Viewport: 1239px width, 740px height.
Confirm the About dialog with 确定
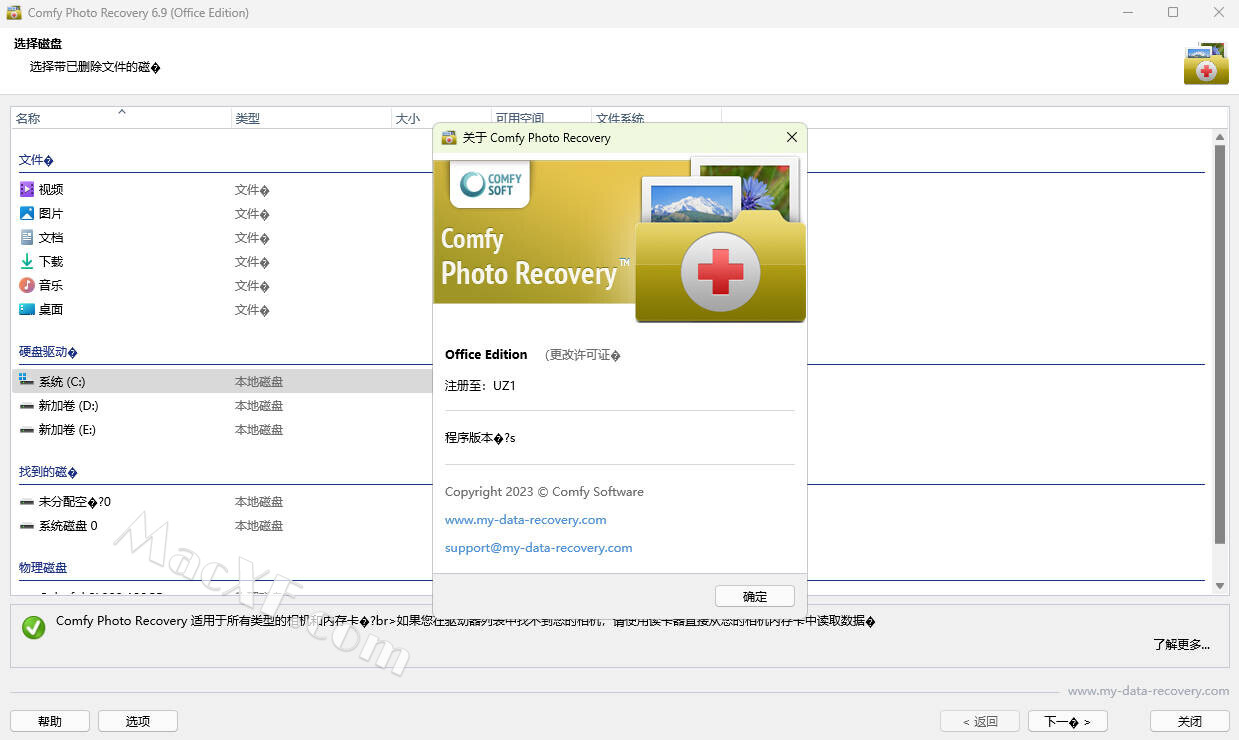click(x=755, y=596)
